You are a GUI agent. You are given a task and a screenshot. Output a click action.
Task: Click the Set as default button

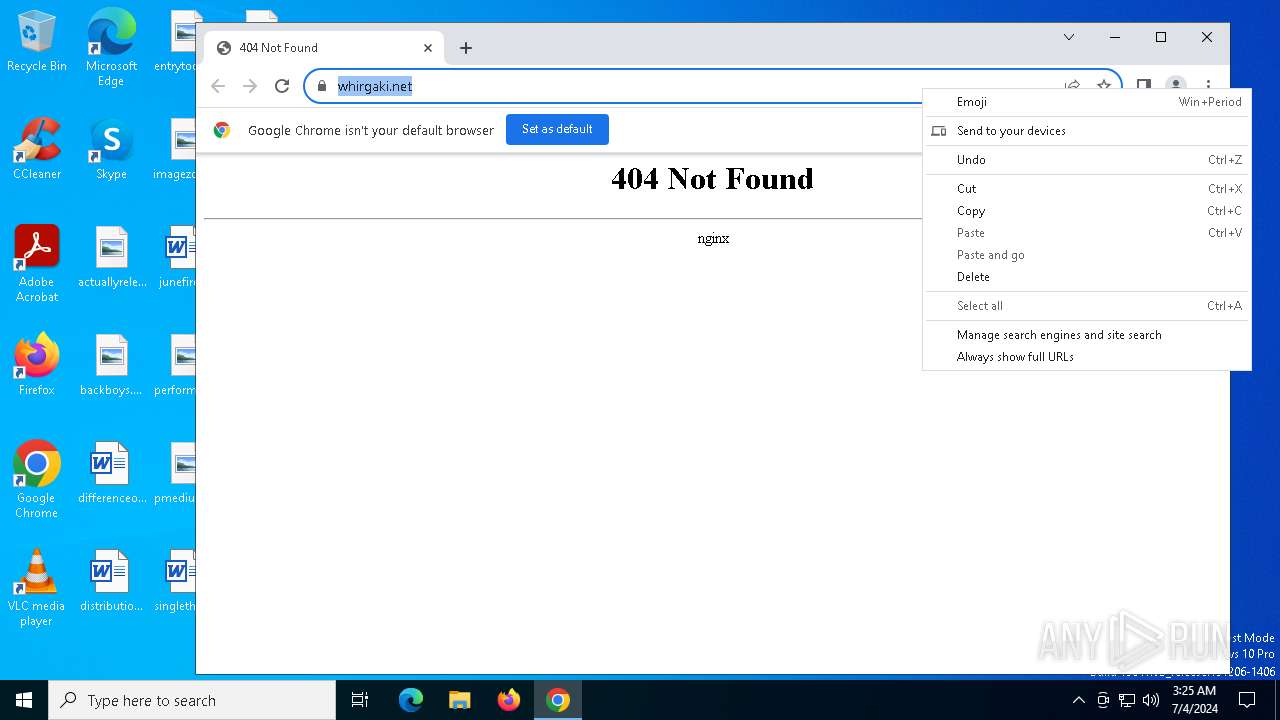557,129
